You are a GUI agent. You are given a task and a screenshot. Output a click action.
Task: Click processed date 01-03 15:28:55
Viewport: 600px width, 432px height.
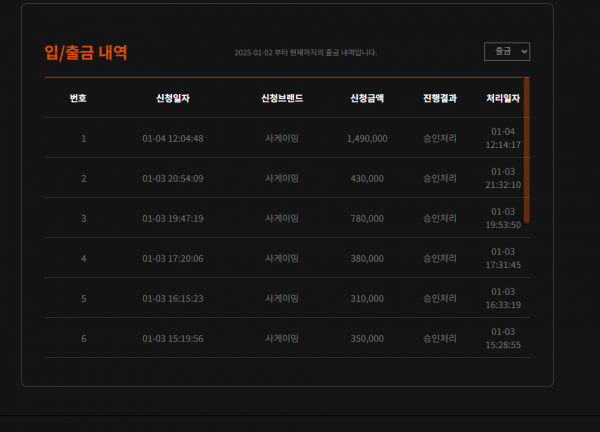pos(503,338)
